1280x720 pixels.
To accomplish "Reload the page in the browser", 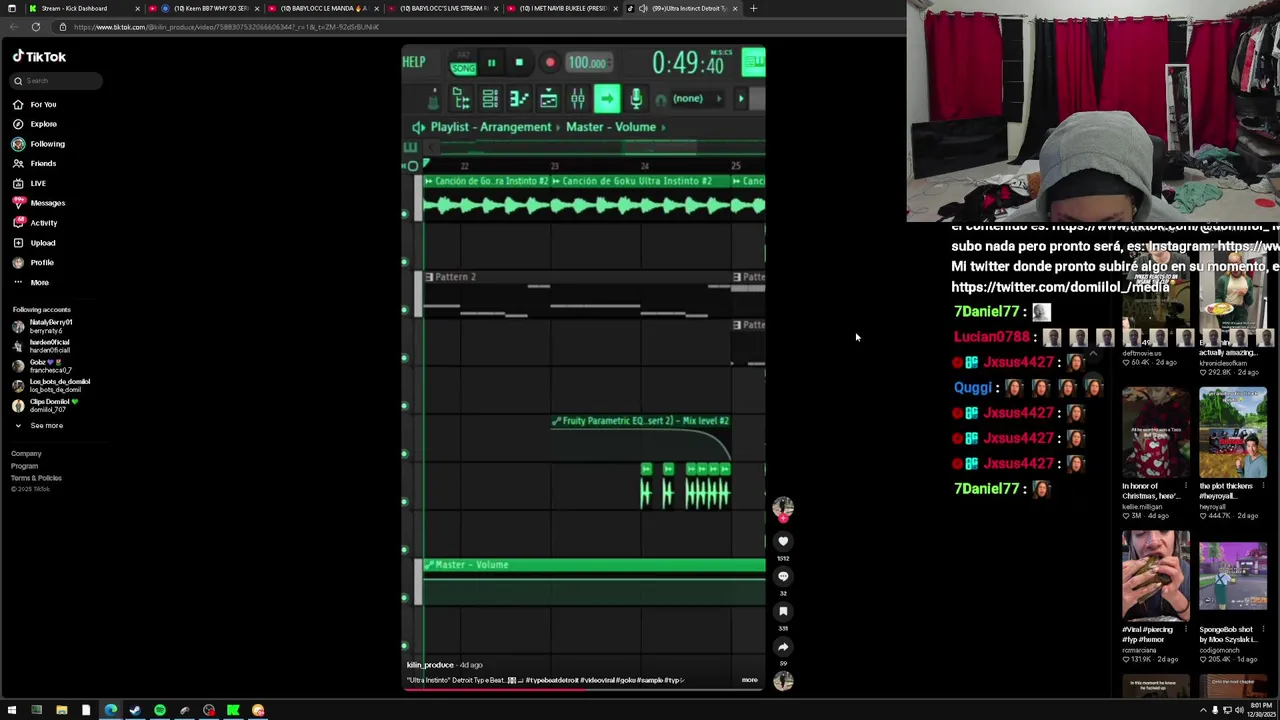I will click(x=36, y=27).
